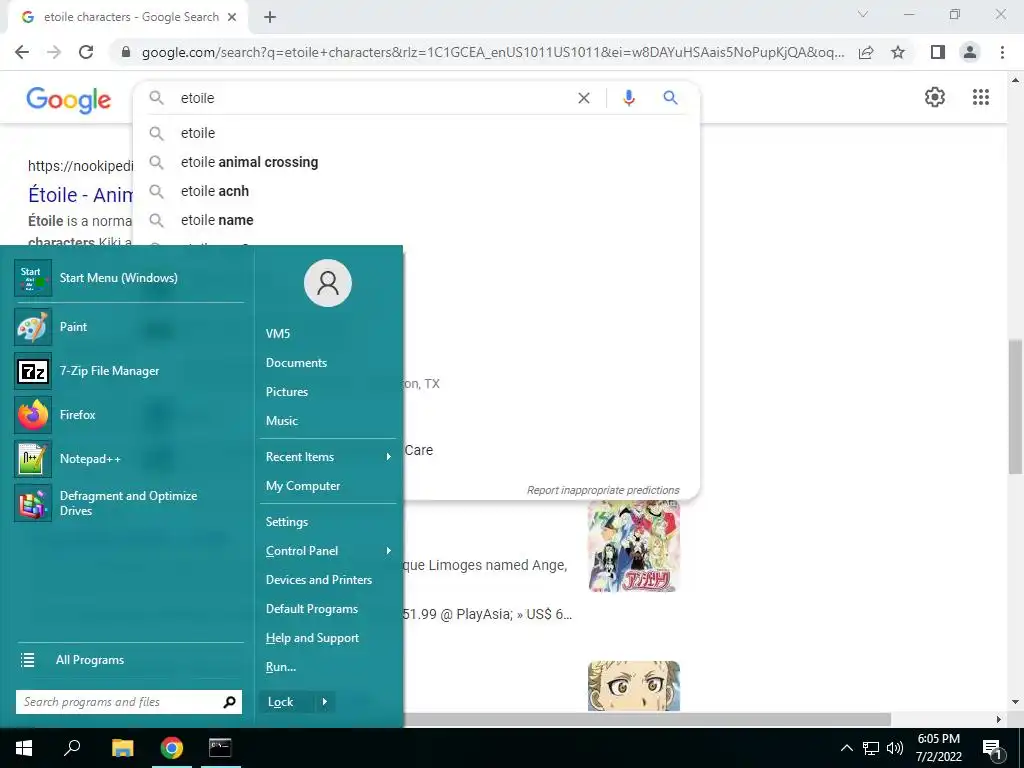This screenshot has width=1024, height=768.
Task: Click the Angelique anime group thumbnail
Action: (633, 547)
